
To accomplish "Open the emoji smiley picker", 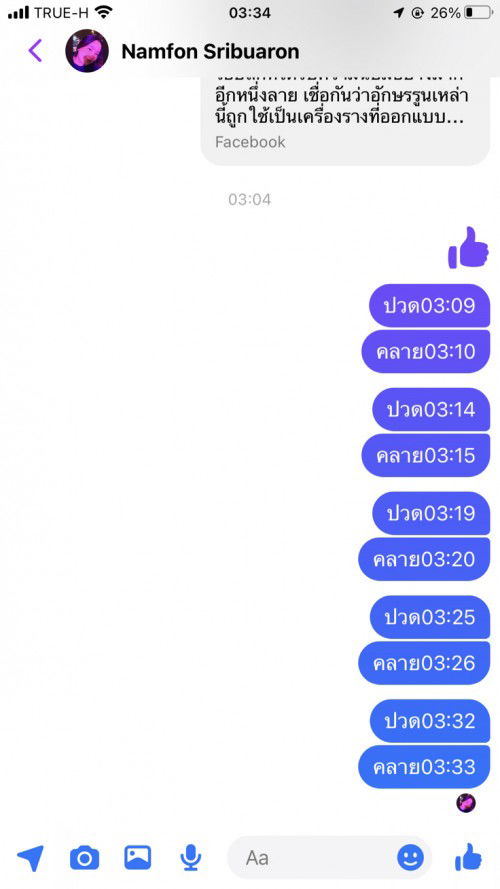I will pos(410,858).
